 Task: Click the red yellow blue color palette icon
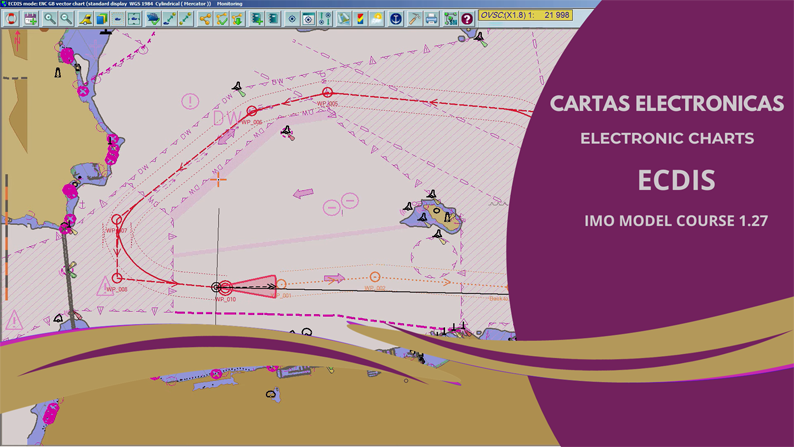click(x=360, y=19)
